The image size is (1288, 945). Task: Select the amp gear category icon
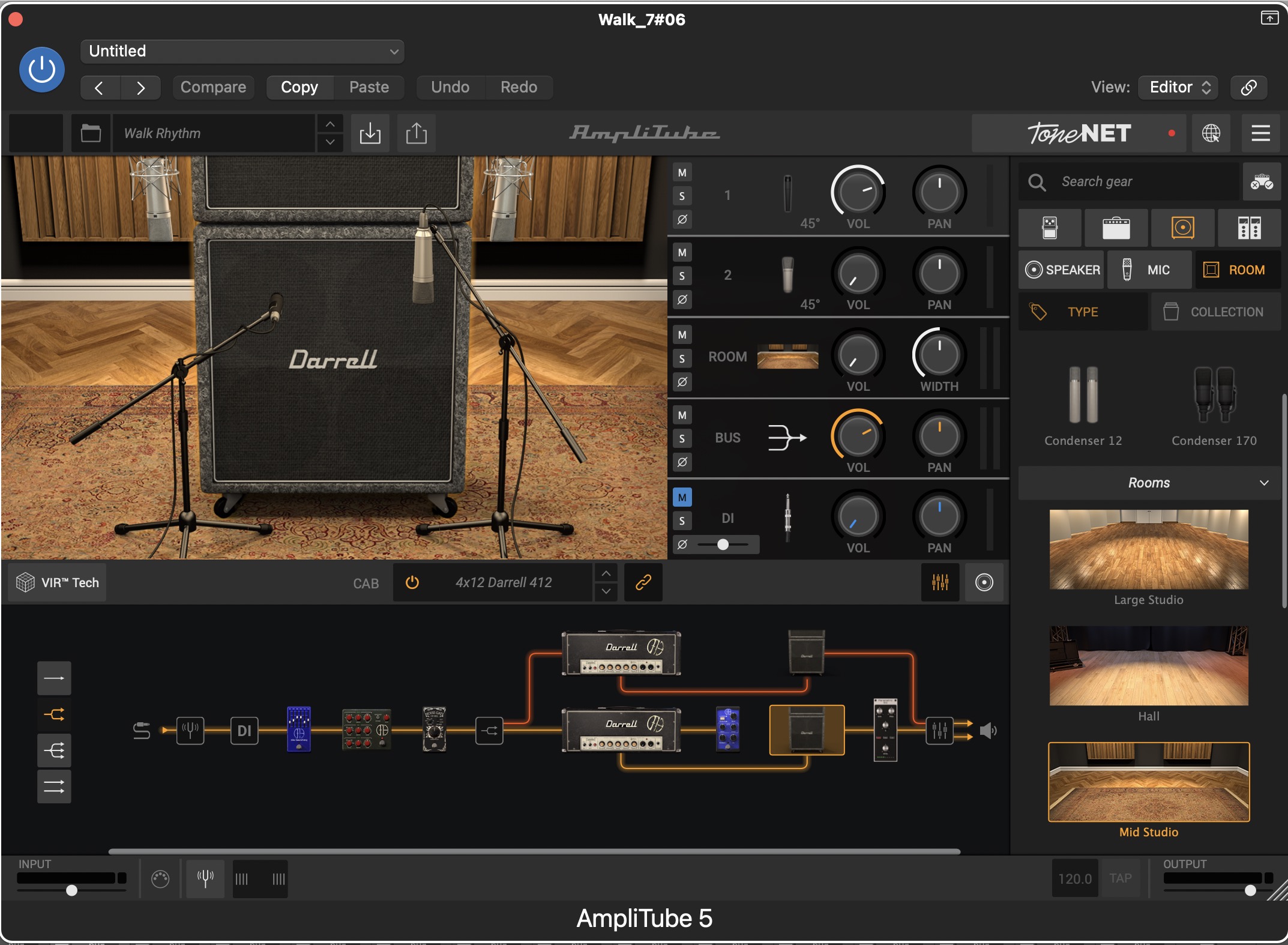(1116, 228)
